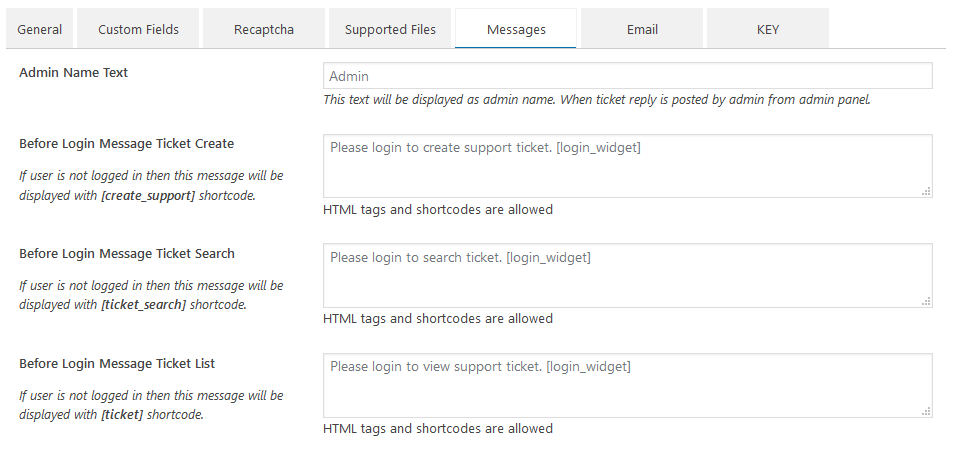The height and width of the screenshot is (462, 961).
Task: Click the Before Login Message Ticket Search label
Action: pos(127,254)
